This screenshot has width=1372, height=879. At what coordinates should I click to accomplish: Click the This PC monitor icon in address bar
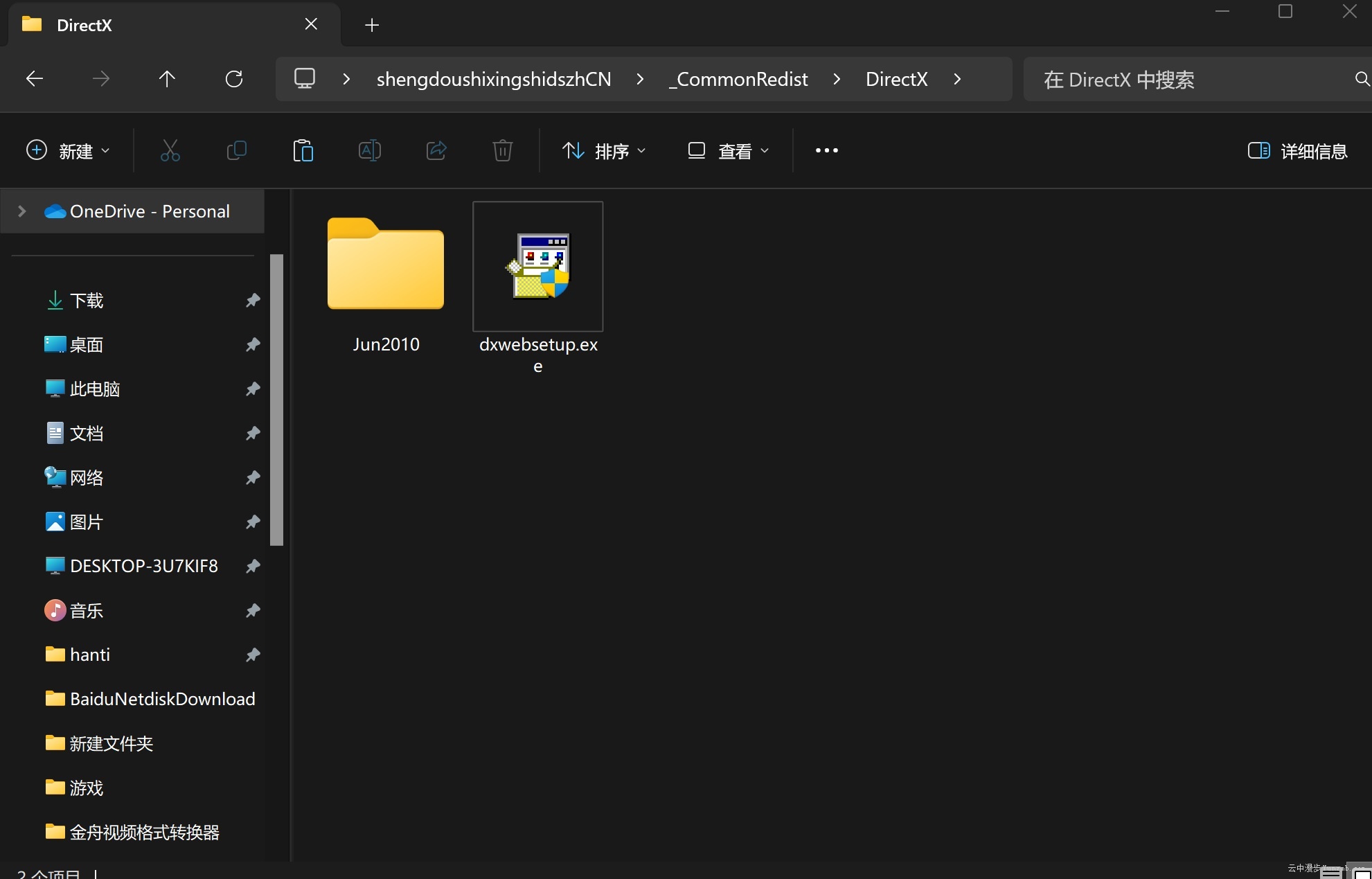(305, 78)
